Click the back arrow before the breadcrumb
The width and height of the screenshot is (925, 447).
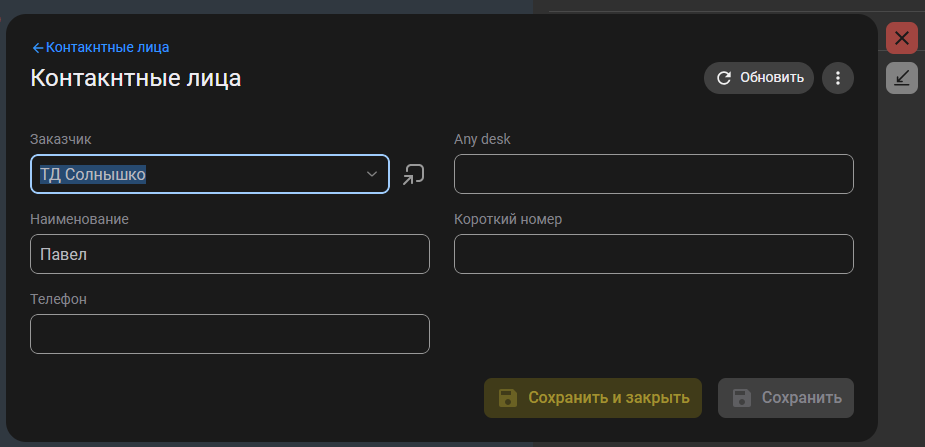(x=38, y=47)
